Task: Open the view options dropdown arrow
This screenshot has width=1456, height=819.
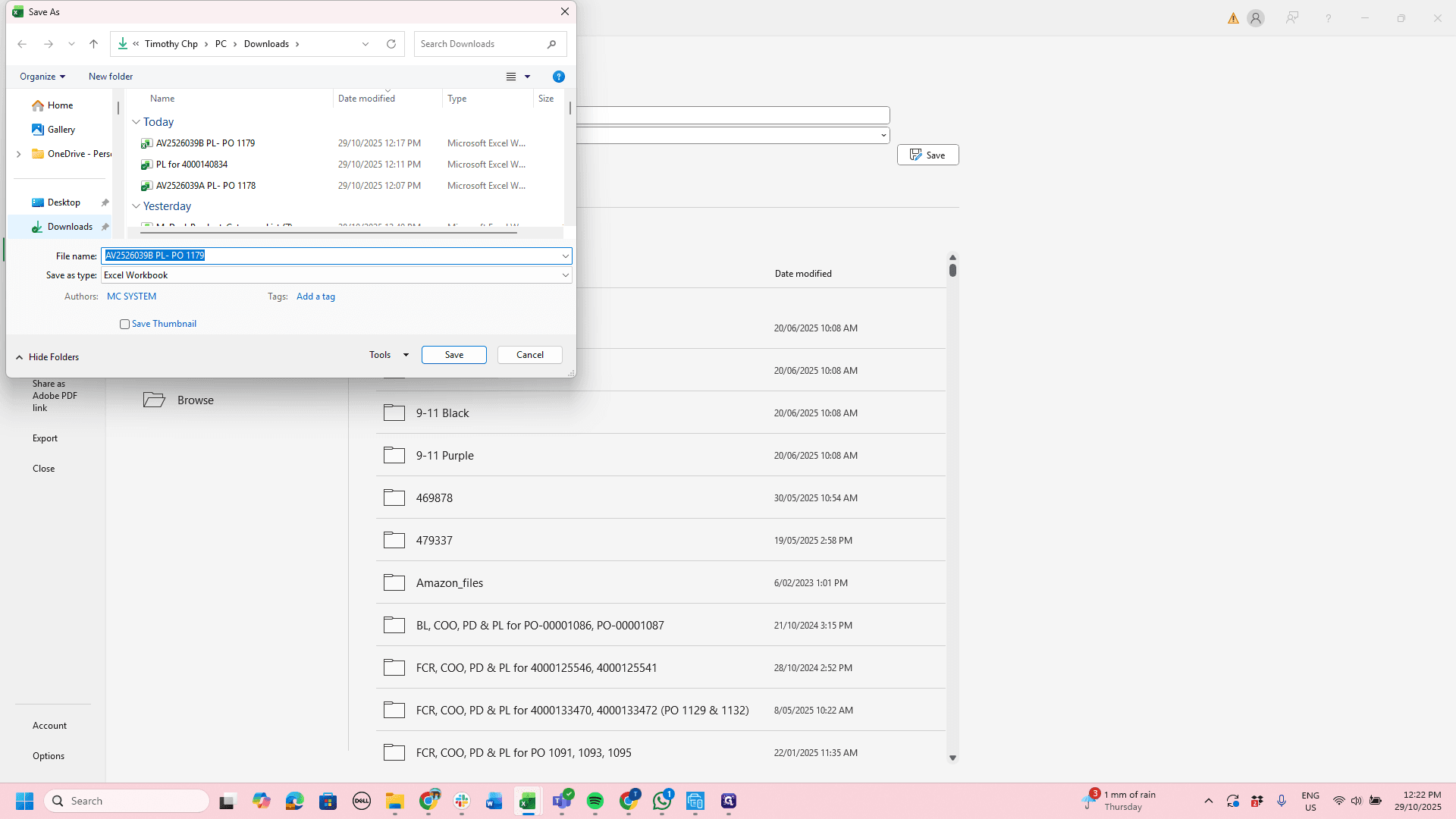Action: point(528,77)
